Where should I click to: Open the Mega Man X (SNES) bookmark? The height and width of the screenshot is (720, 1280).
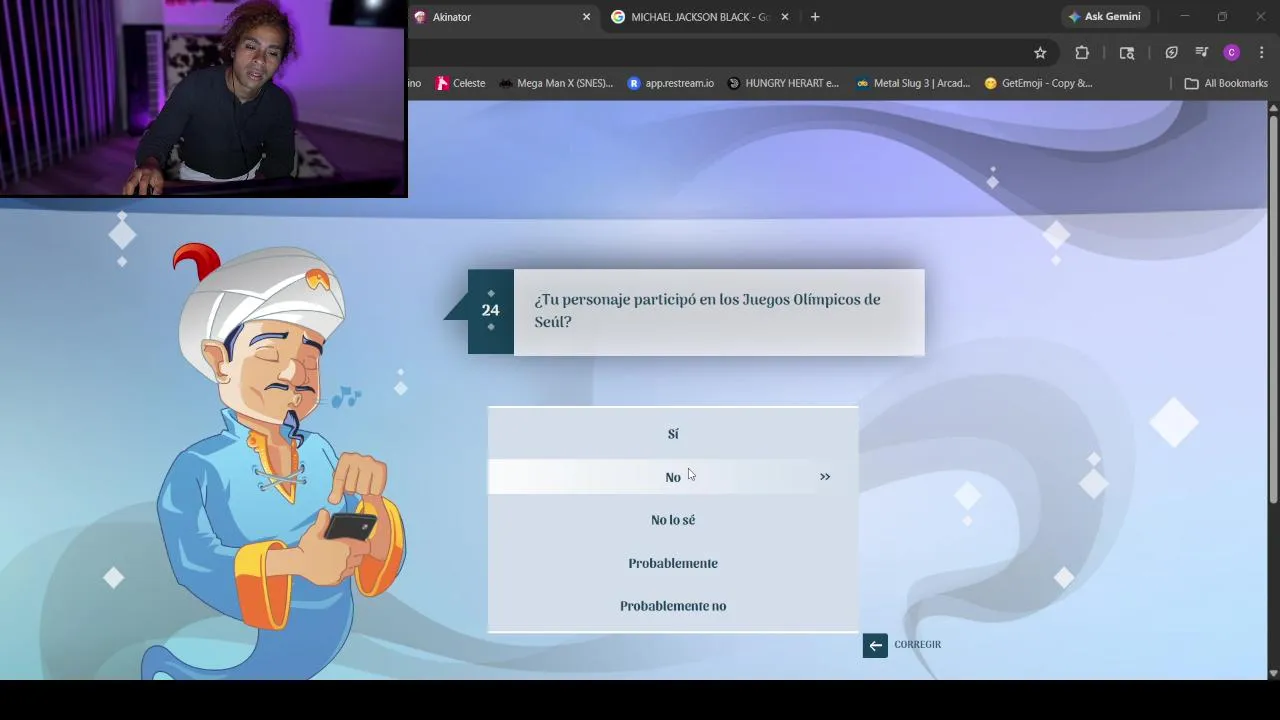pos(556,83)
